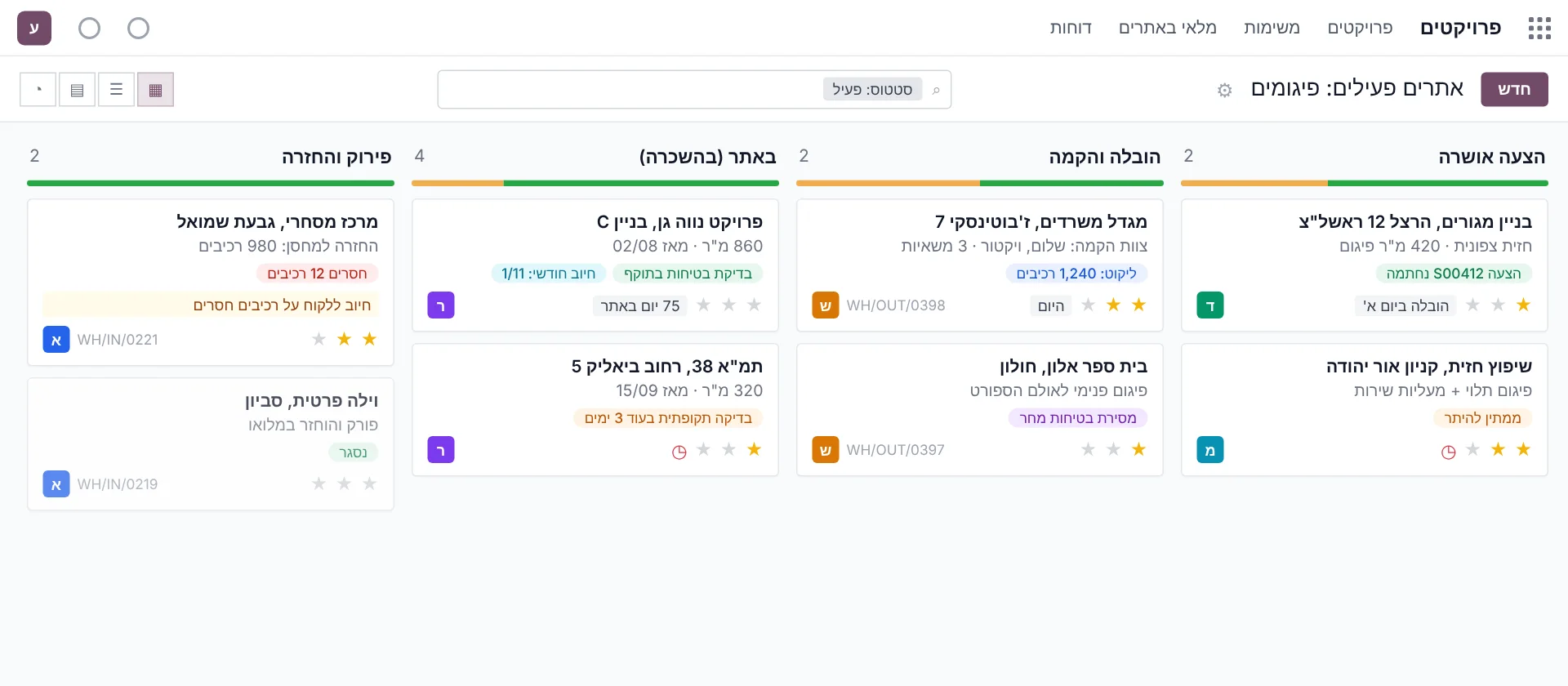Screen dimensions: 1568x686
Task: Click green progress bar of פירוק והחזרה column
Action: point(211,183)
